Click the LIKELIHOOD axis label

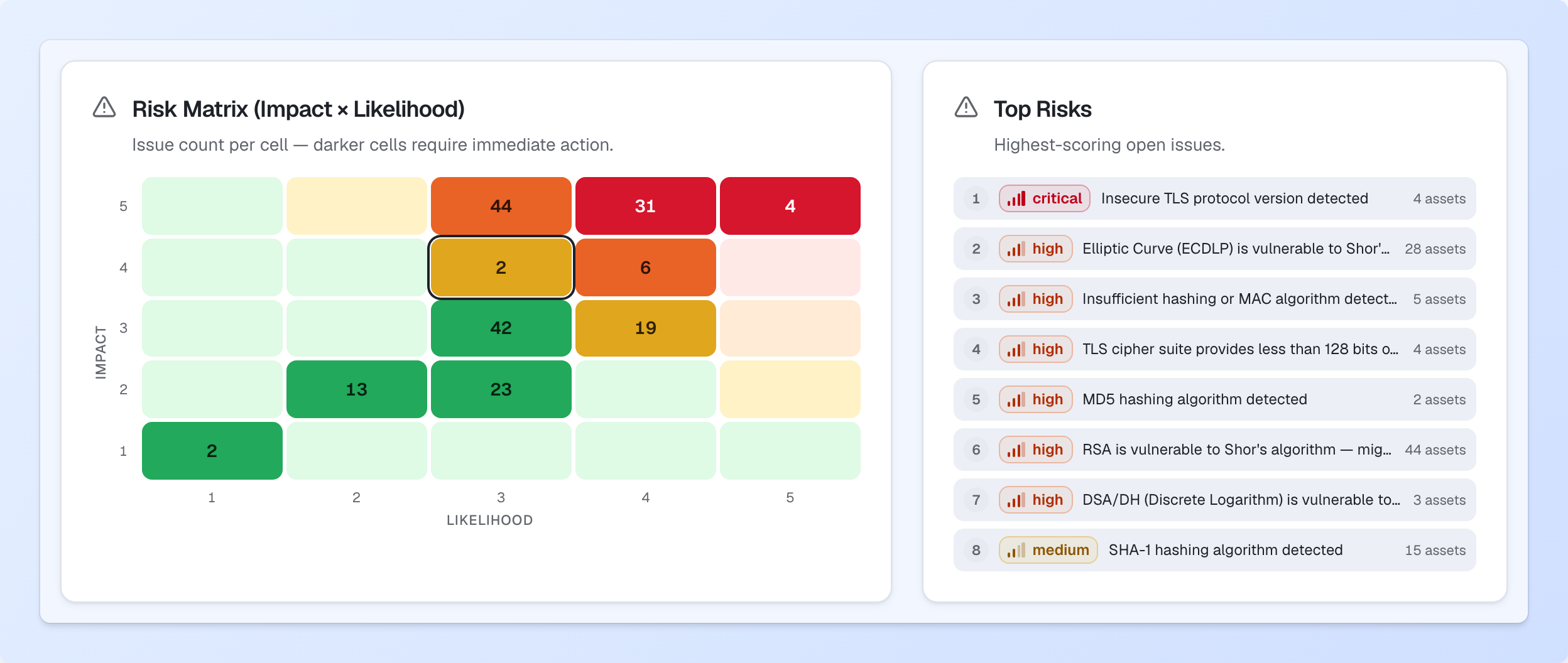click(489, 520)
